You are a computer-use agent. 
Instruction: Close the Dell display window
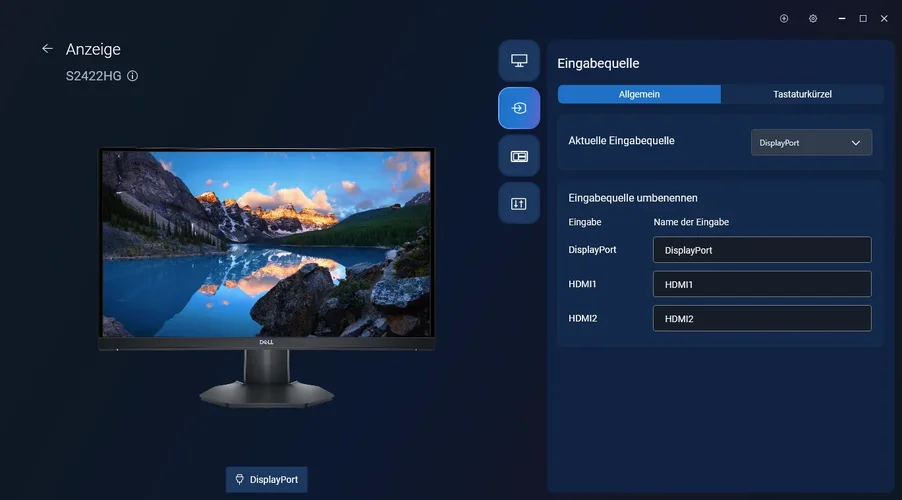pyautogui.click(x=884, y=18)
